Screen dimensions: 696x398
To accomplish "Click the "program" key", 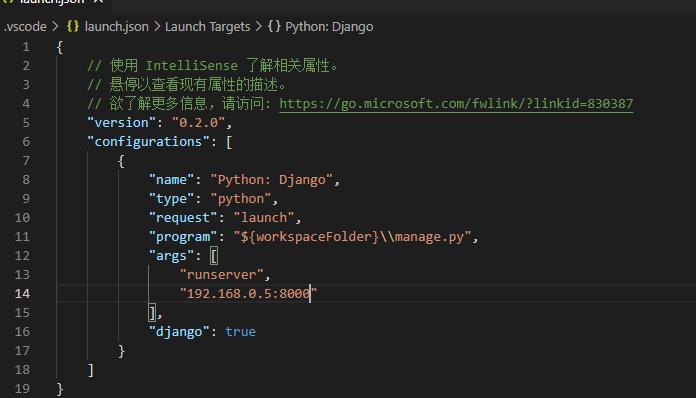I will pos(183,237).
